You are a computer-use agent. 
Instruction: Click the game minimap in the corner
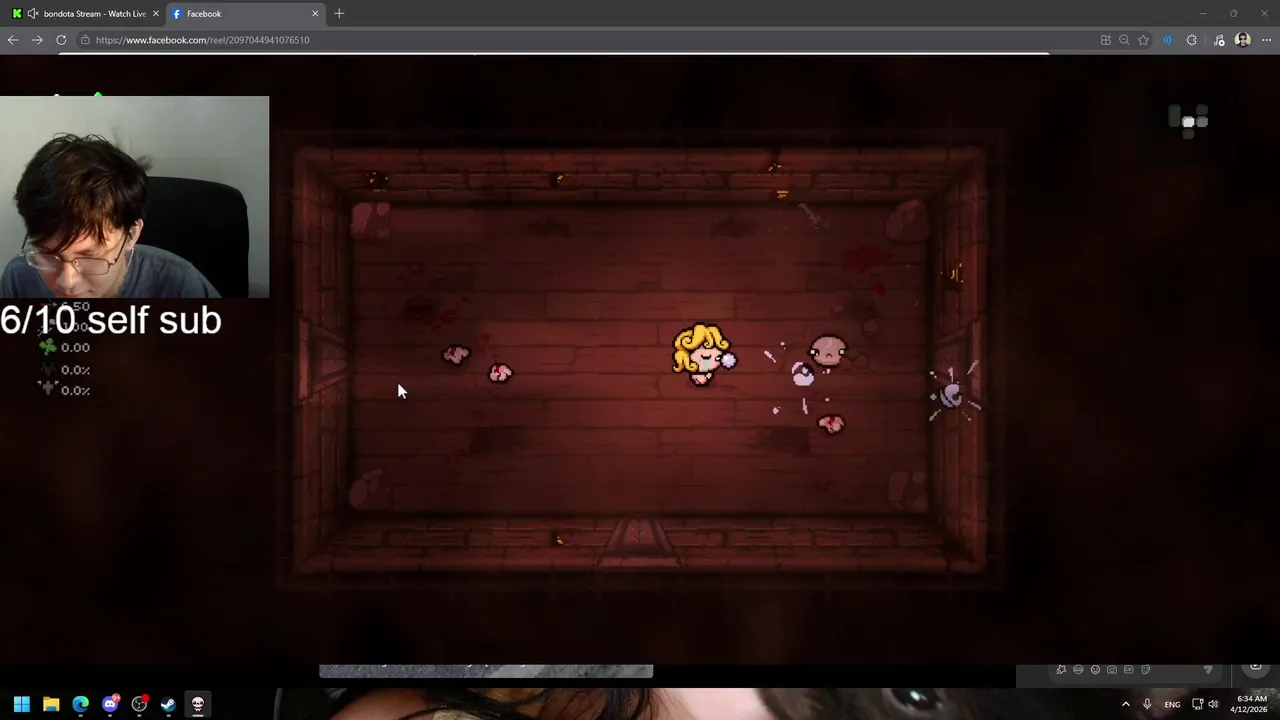tap(1189, 120)
